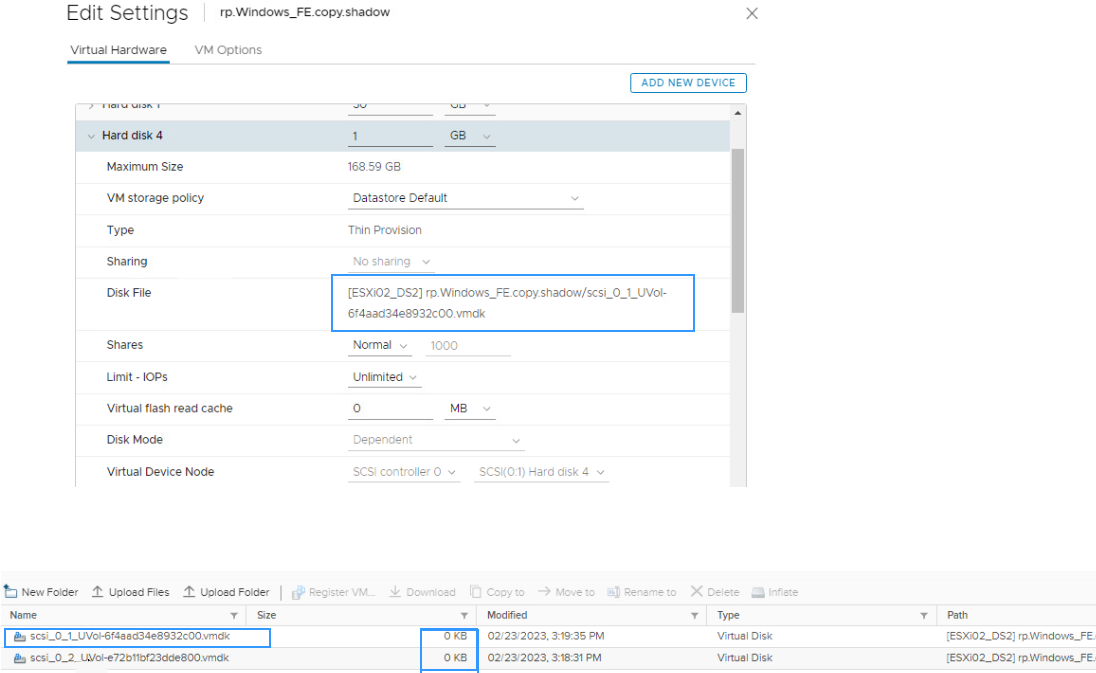Image resolution: width=1096 pixels, height=673 pixels.
Task: Click the Download icon in the toolbar
Action: [422, 591]
